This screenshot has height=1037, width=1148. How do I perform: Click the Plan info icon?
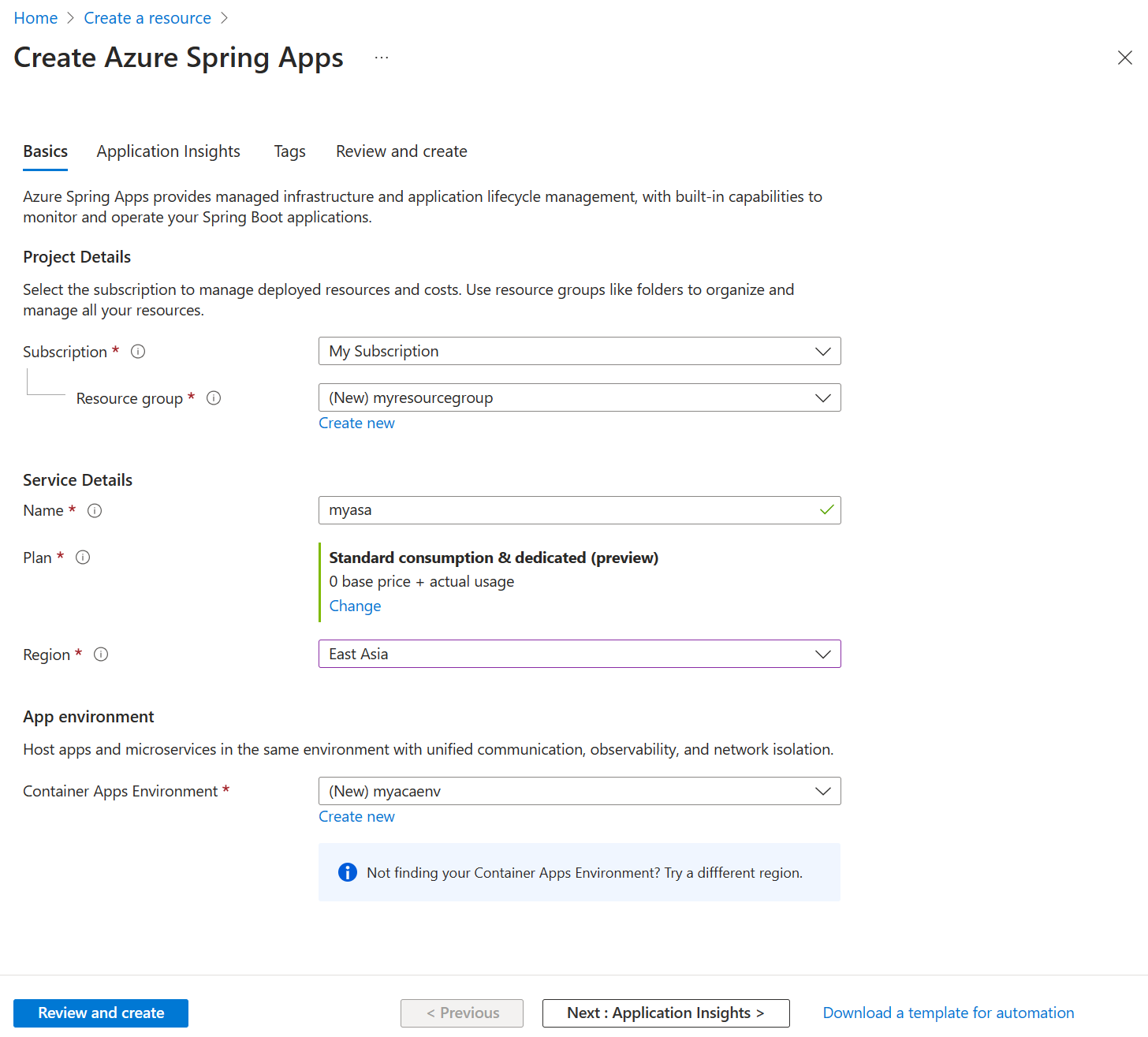point(83,558)
